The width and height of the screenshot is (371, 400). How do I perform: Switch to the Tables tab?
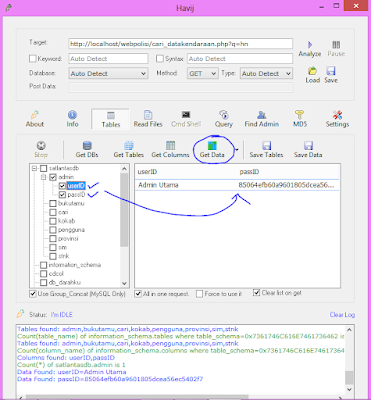tap(111, 119)
